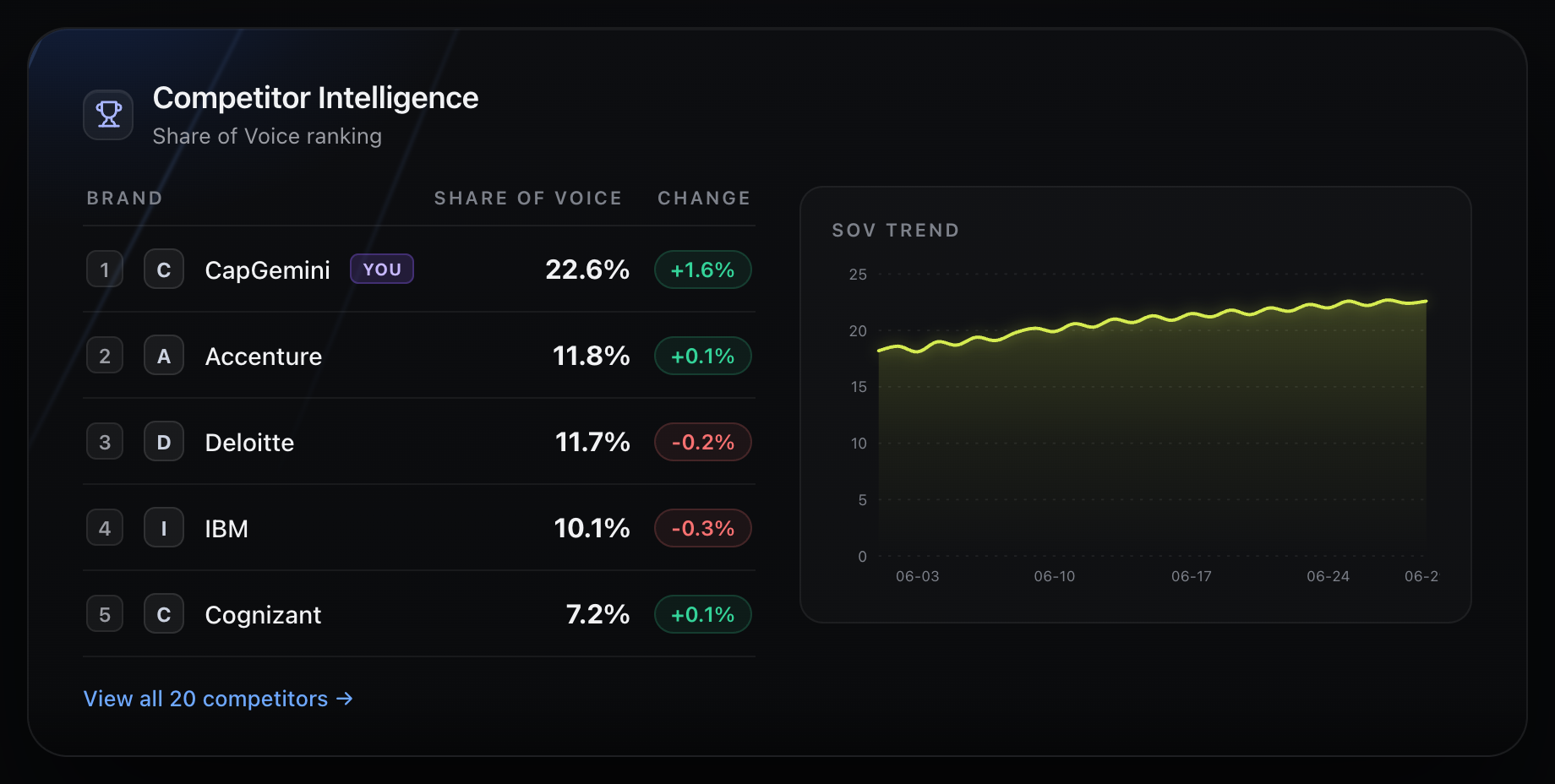The width and height of the screenshot is (1555, 784).
Task: Click the 06-17 date label on chart
Action: pos(1192,576)
